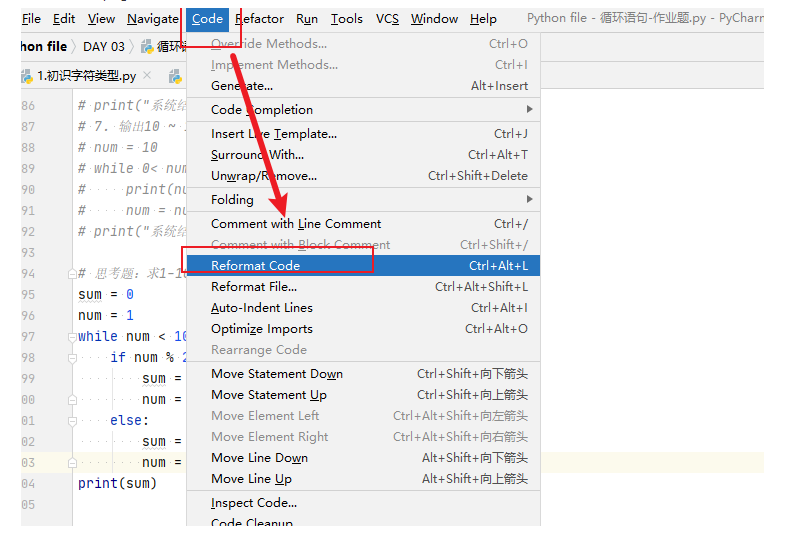Close the Code menu via its title

pos(207,19)
